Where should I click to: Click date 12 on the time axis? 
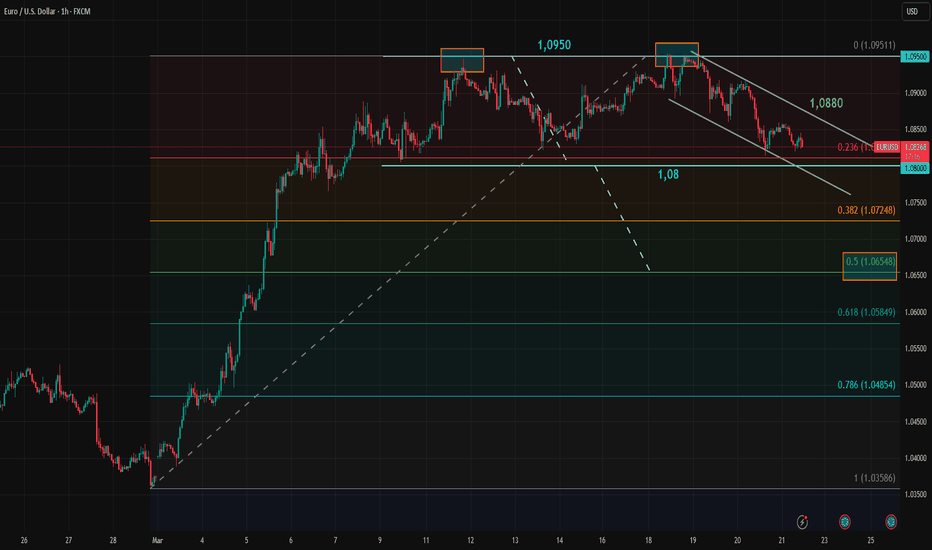tap(470, 540)
